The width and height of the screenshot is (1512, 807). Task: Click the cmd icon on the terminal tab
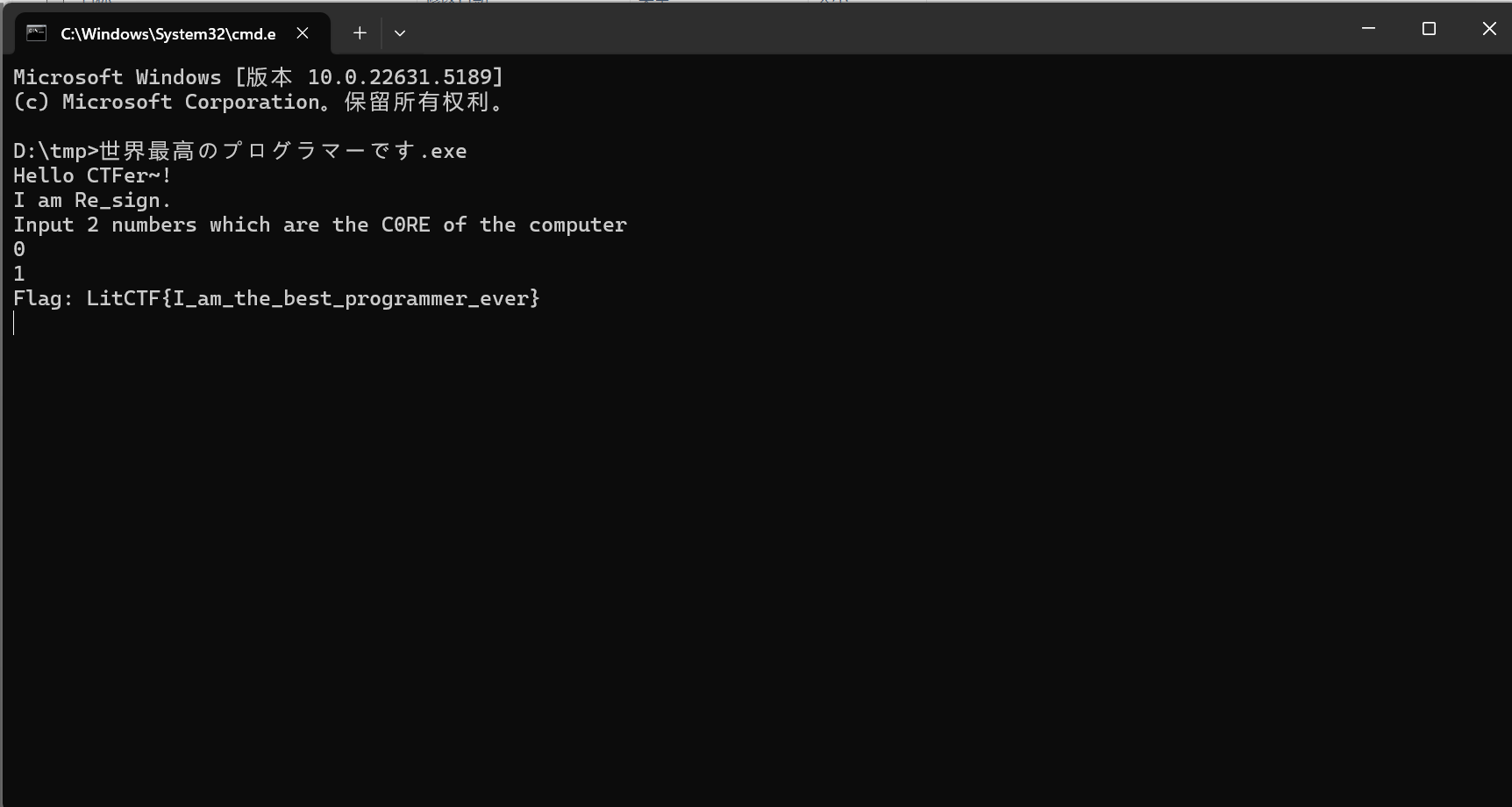(x=36, y=33)
